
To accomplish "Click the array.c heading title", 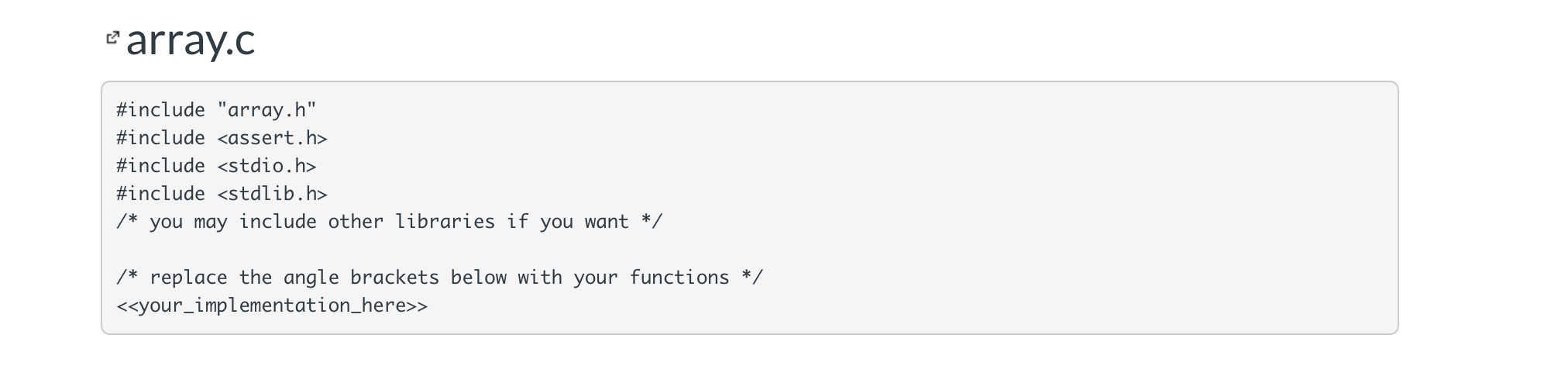I will [191, 40].
